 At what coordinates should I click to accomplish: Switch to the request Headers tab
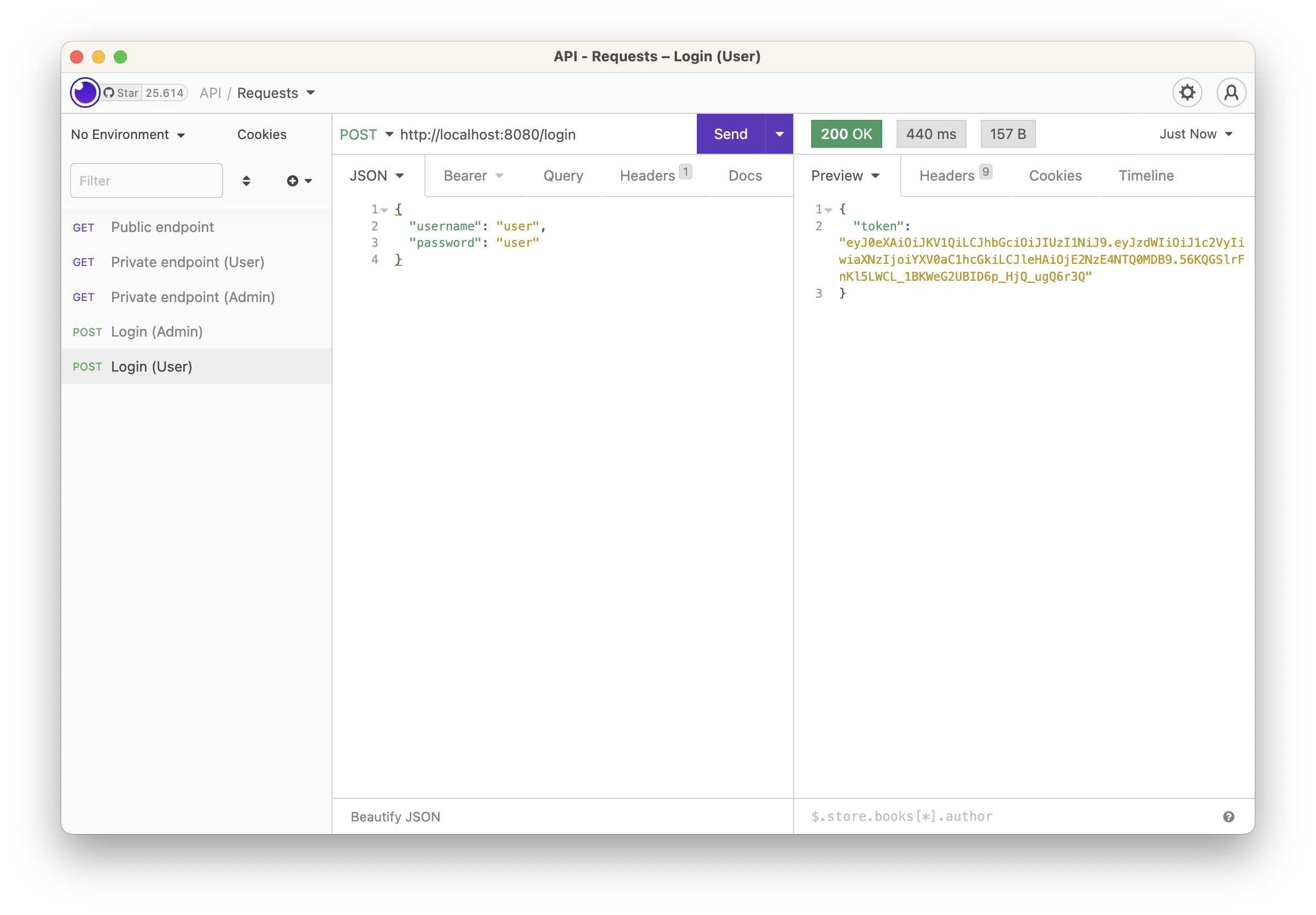(x=655, y=175)
